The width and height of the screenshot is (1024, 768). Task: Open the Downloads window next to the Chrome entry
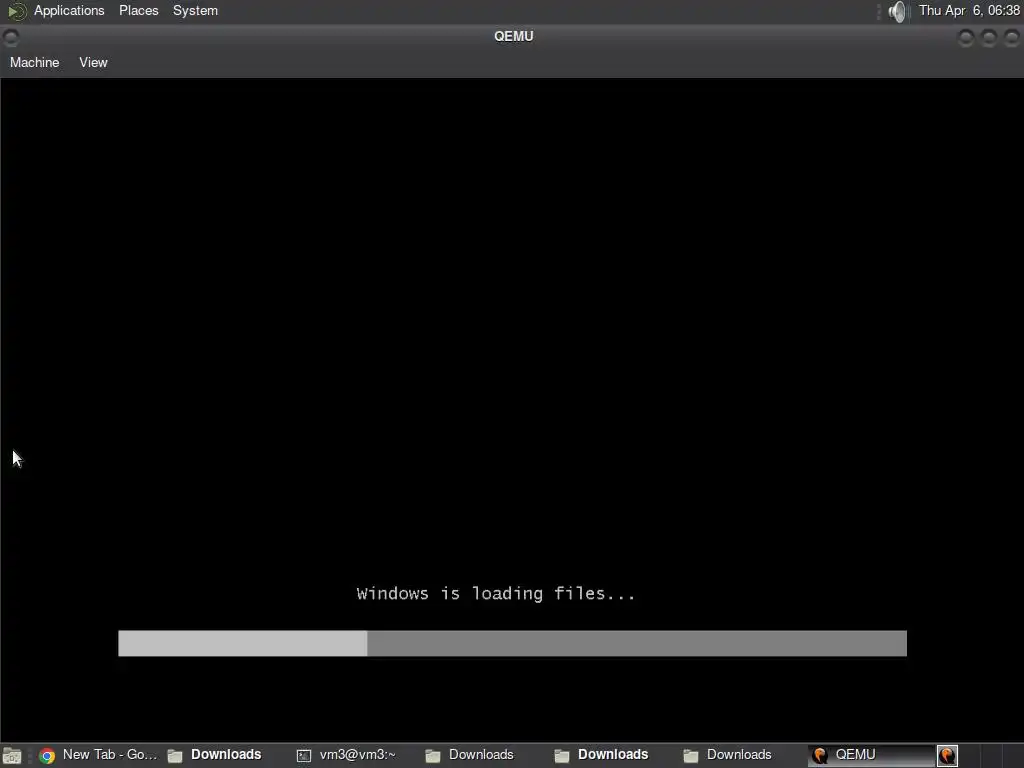(214, 755)
